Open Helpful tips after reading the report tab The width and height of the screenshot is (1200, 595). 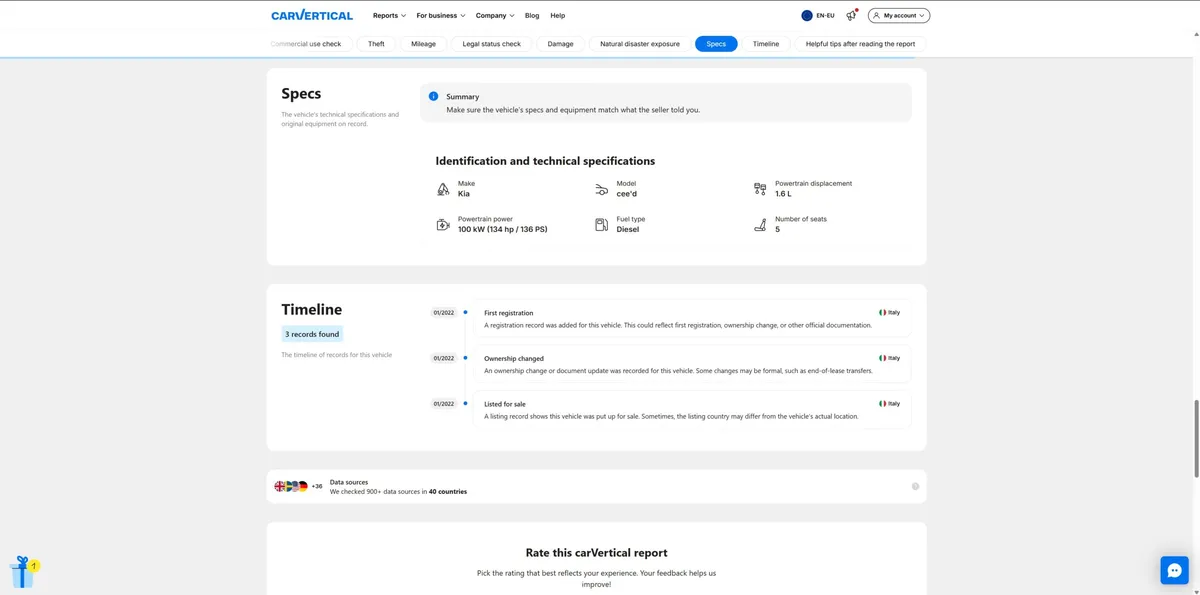click(x=861, y=44)
